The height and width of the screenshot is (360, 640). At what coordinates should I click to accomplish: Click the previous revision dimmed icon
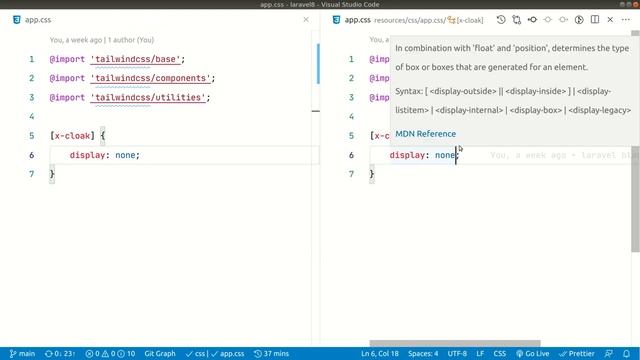point(548,20)
